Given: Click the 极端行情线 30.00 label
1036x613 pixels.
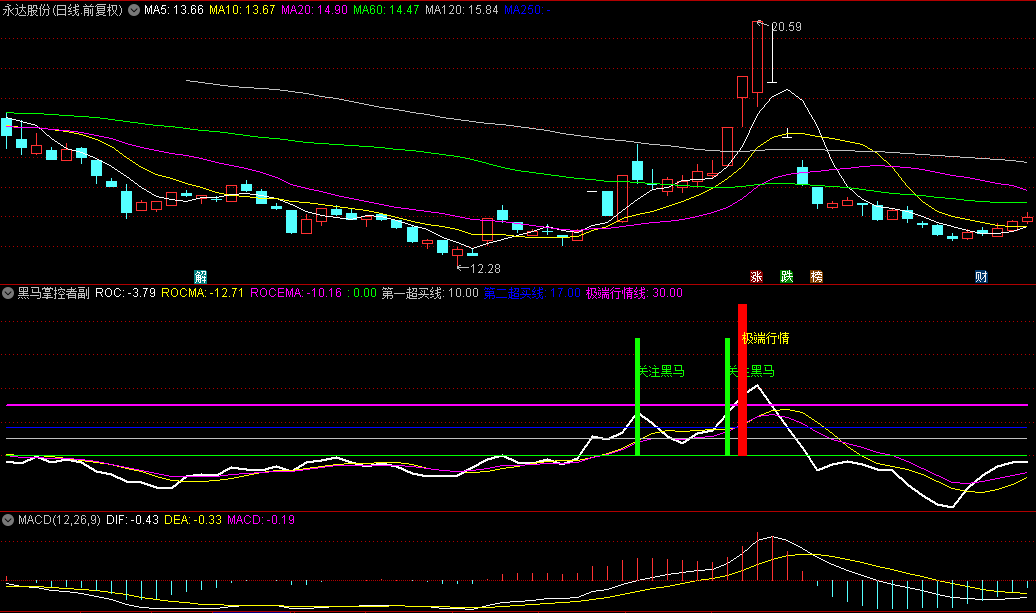Looking at the screenshot, I should coord(634,294).
